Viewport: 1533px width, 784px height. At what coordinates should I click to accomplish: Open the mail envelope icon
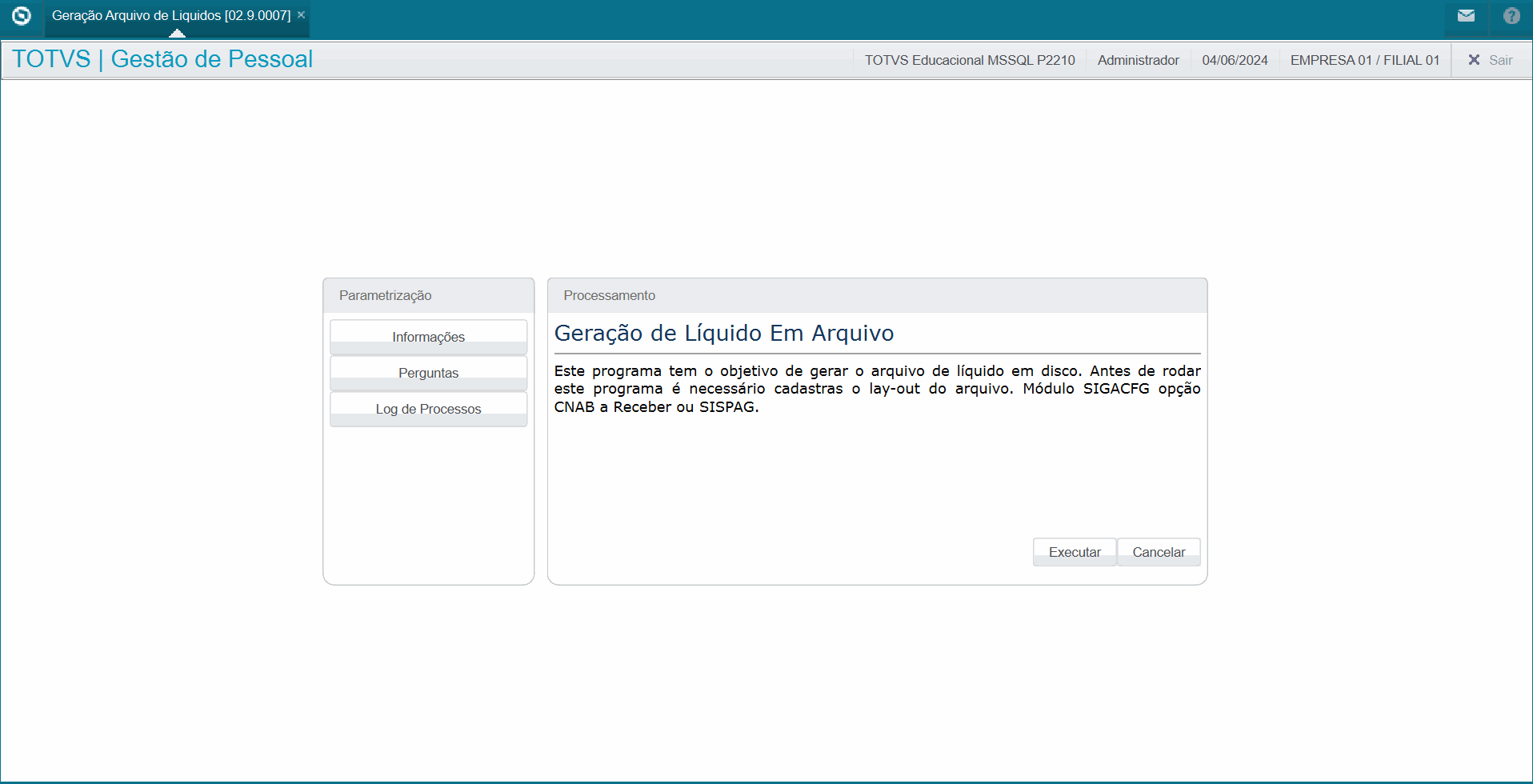click(x=1466, y=15)
